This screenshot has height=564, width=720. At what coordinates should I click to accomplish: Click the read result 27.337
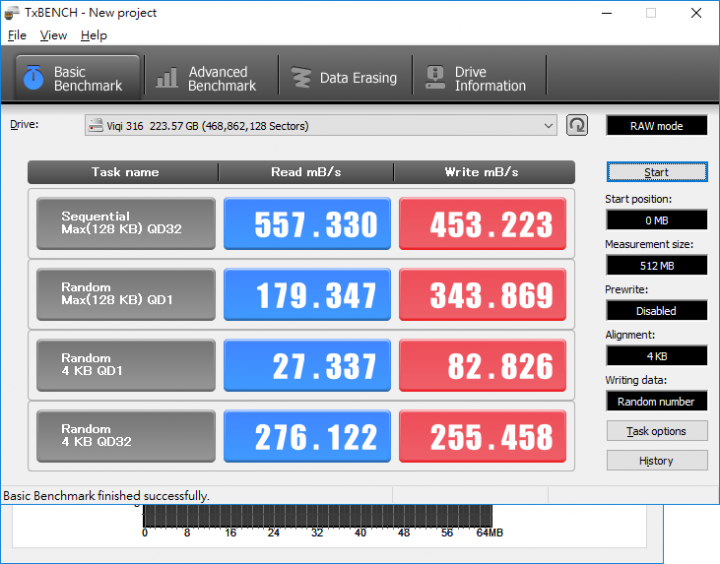[x=307, y=365]
